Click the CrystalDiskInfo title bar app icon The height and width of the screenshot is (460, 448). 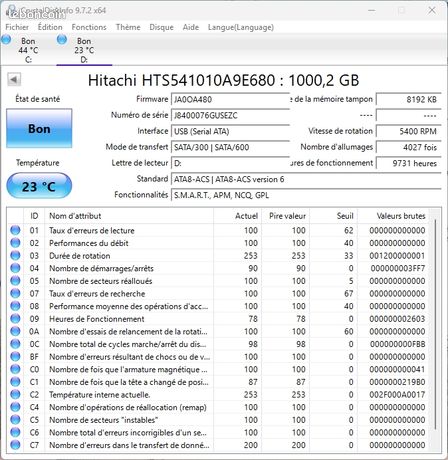click(11, 10)
